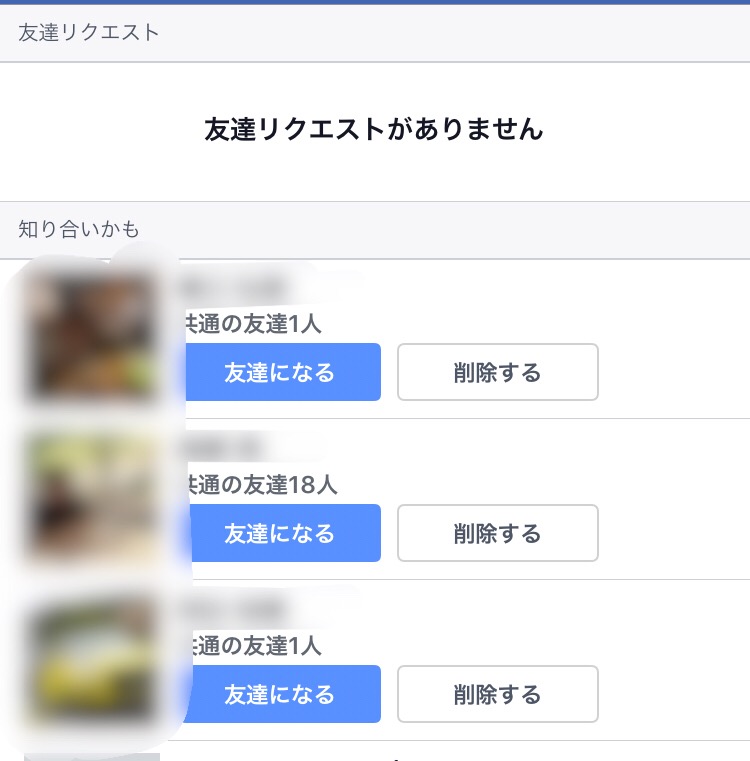Viewport: 750px width, 761px height.
Task: Open the first suggestion's profile photo
Action: pos(92,335)
